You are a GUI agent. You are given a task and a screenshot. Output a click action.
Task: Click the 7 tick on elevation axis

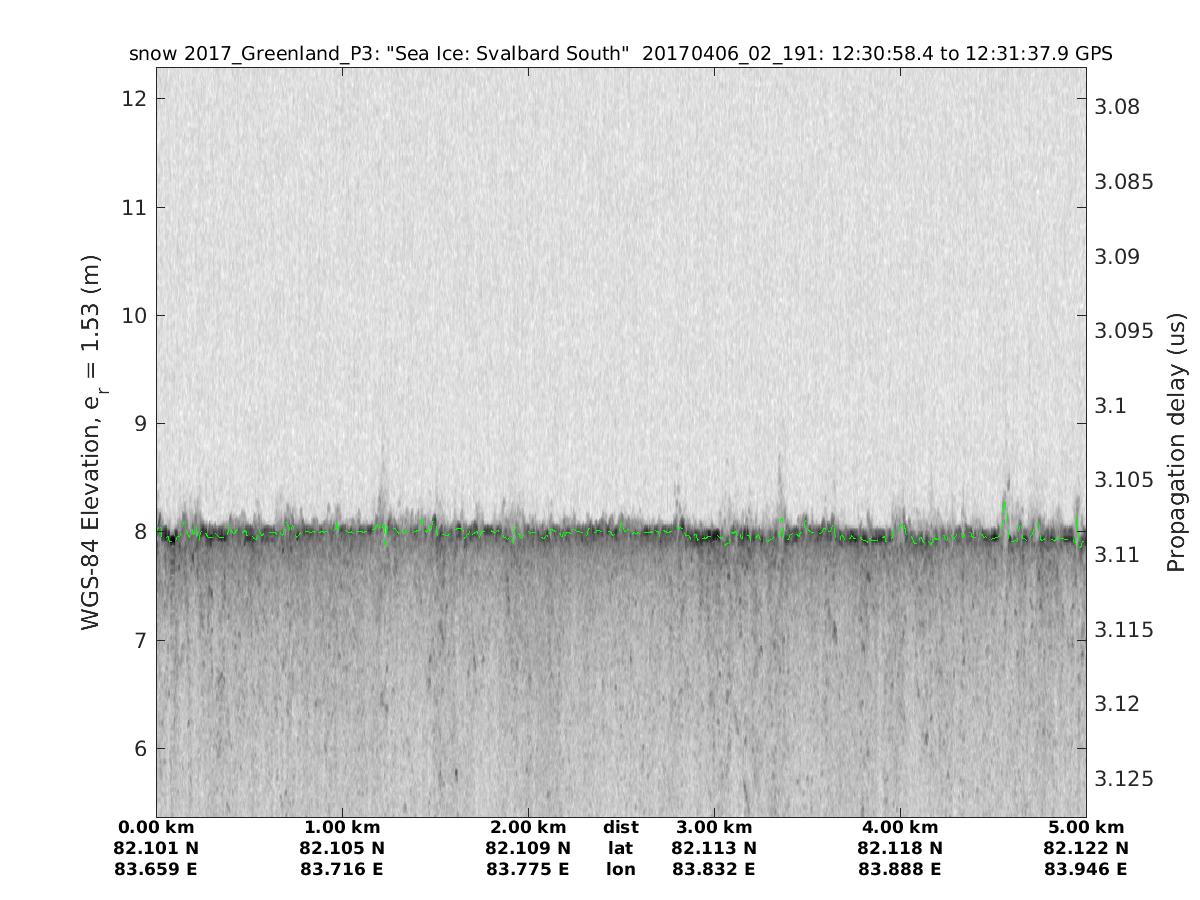[x=139, y=640]
